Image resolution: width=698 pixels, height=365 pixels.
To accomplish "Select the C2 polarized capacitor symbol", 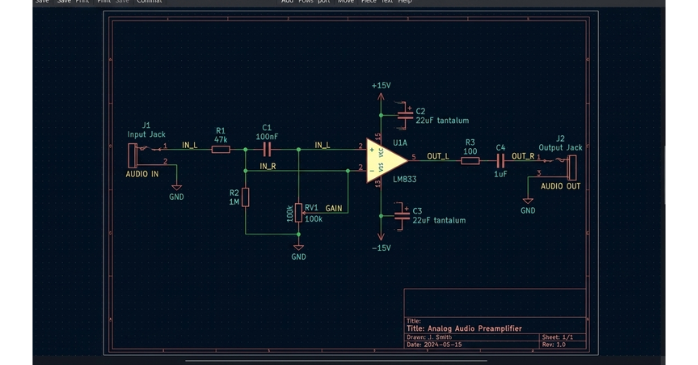I will [x=405, y=116].
